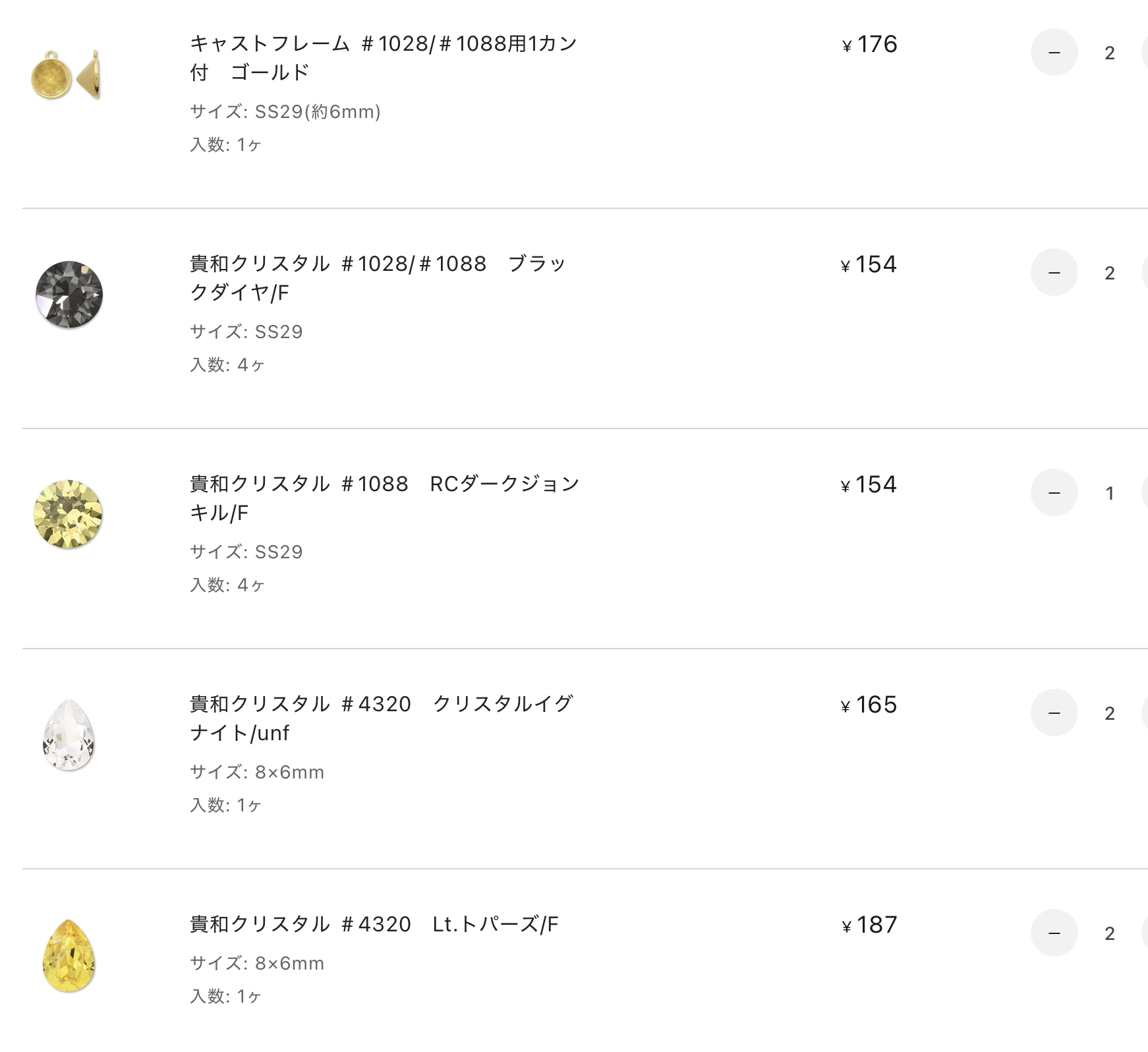
Task: Select quantity value 1 for jonquil crystal
Action: tap(1110, 493)
